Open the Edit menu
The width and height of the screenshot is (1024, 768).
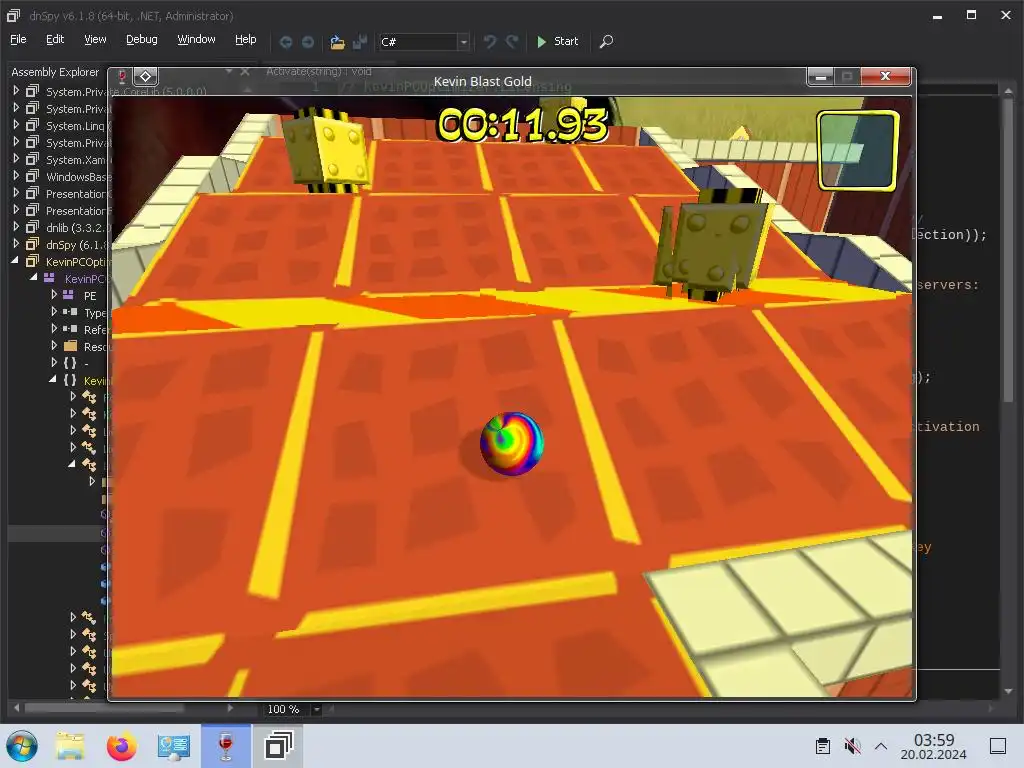click(55, 39)
